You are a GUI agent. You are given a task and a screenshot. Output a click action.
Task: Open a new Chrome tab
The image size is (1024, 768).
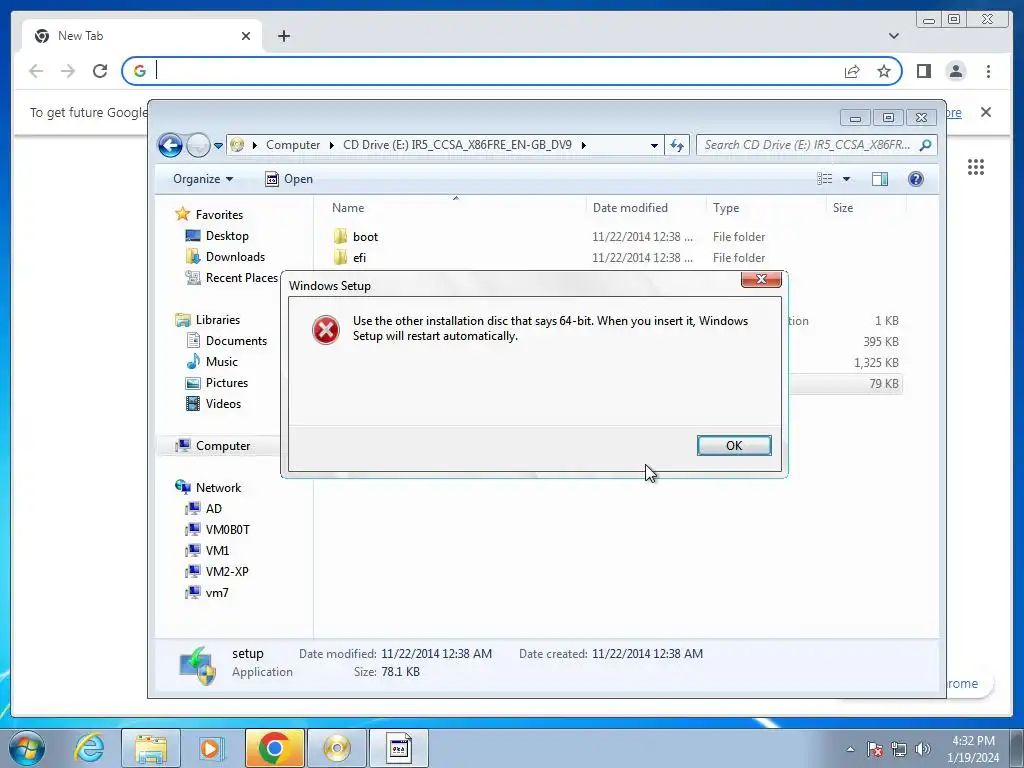pyautogui.click(x=283, y=36)
